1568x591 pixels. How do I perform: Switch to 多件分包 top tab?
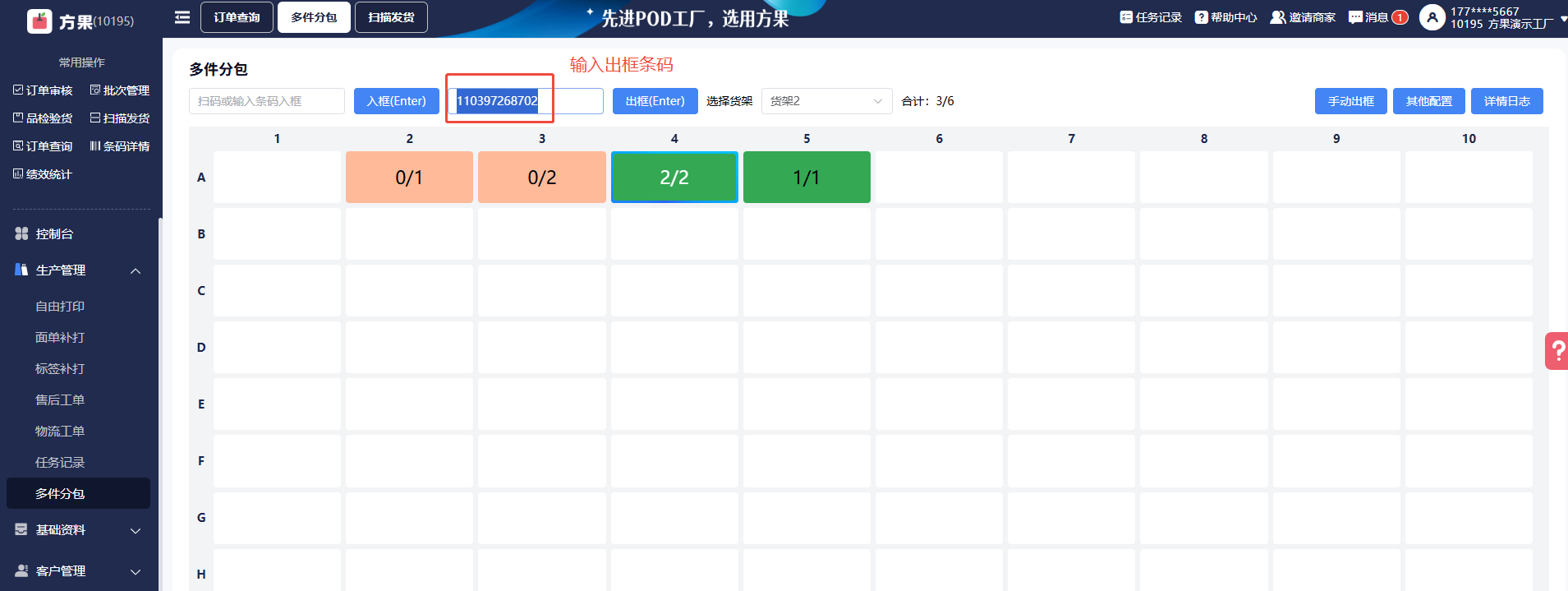[x=314, y=17]
